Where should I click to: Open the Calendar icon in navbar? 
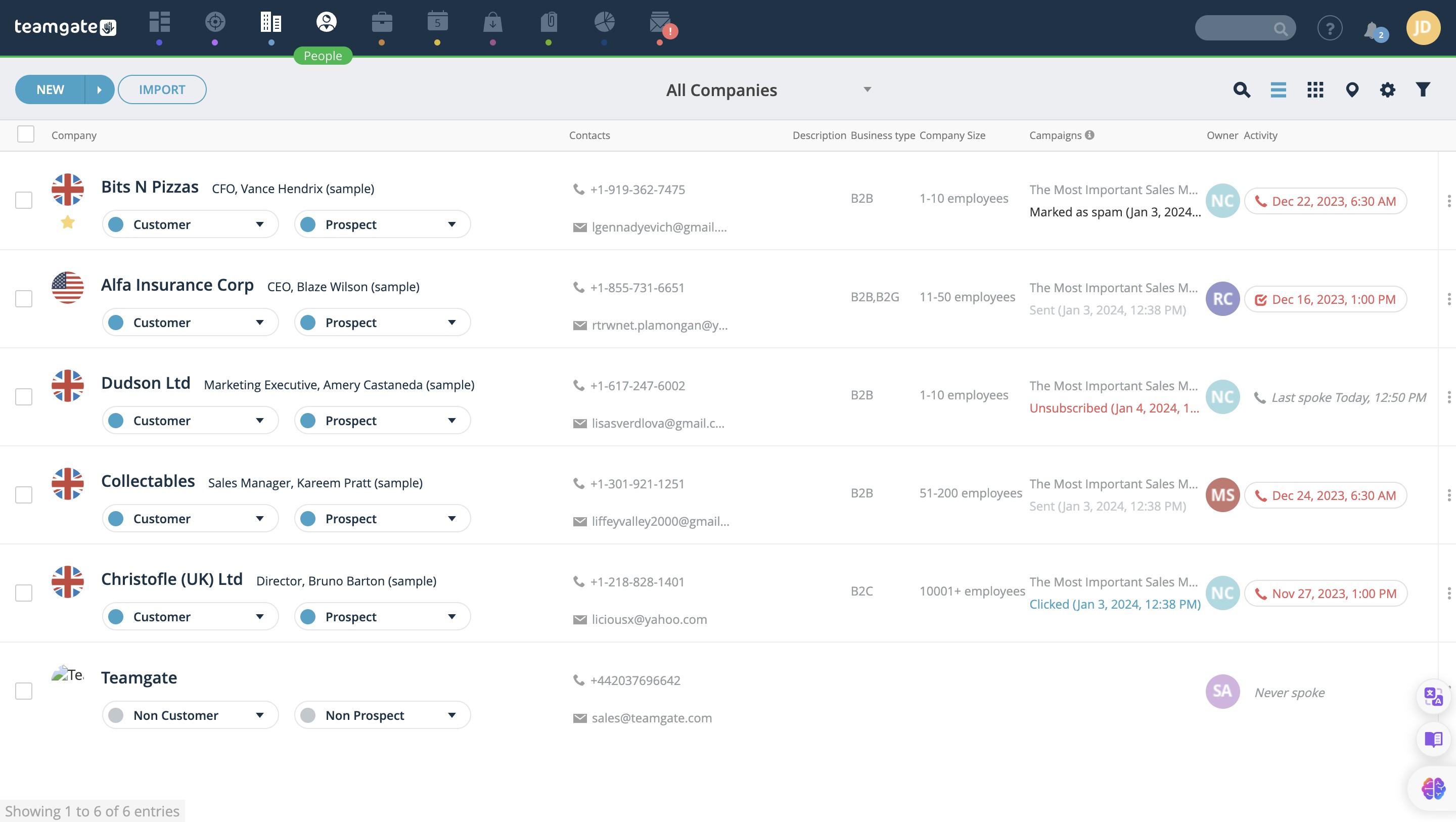coord(437,23)
